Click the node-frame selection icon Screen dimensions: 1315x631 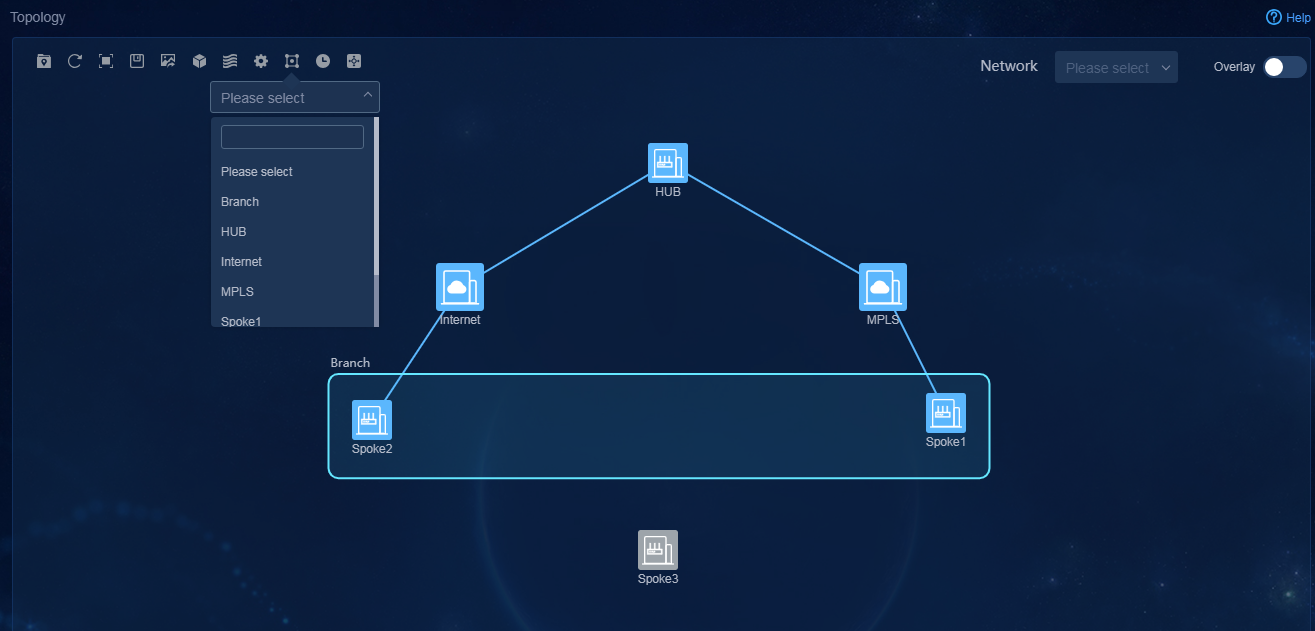pyautogui.click(x=292, y=61)
